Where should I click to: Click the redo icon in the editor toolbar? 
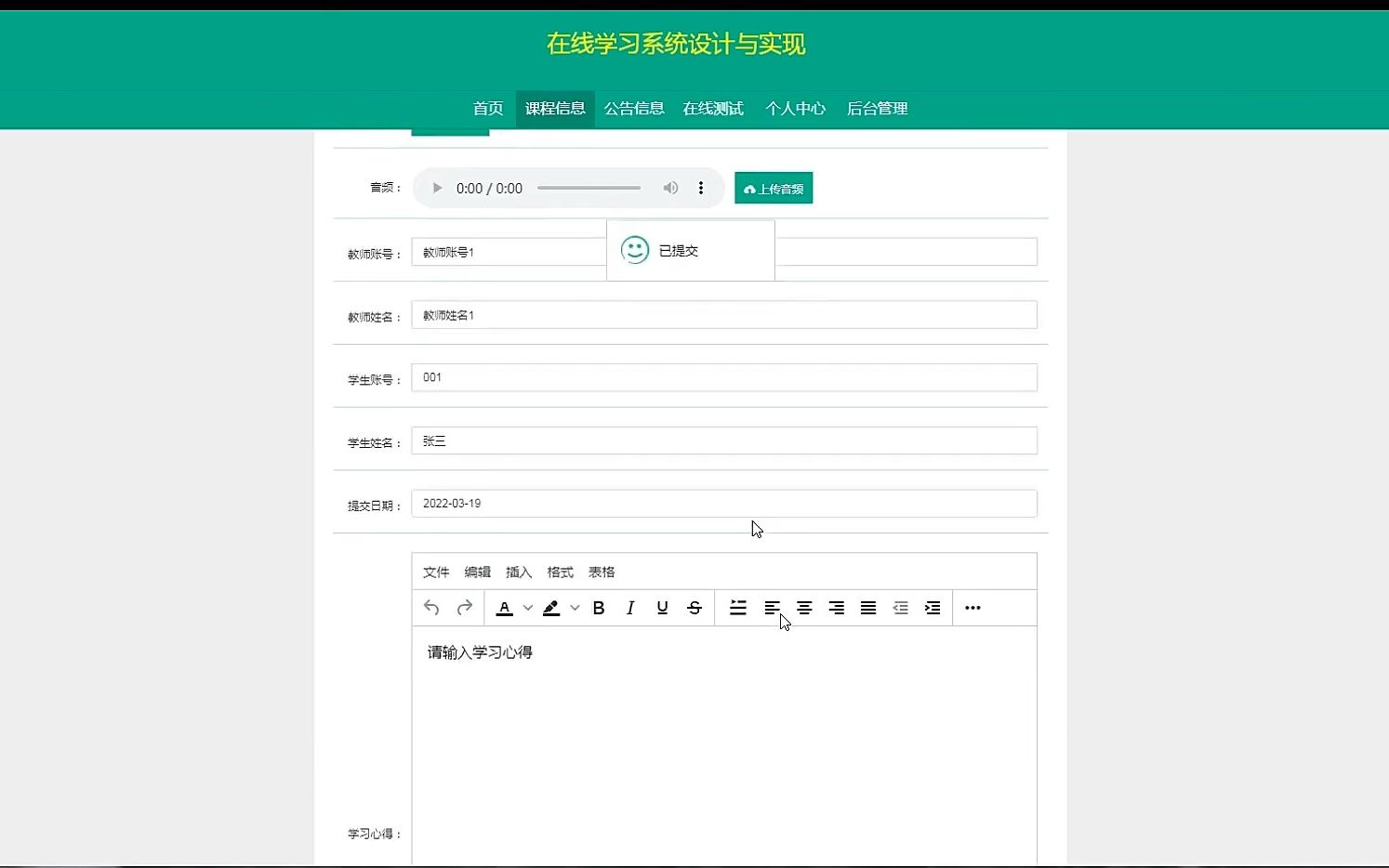pos(464,607)
